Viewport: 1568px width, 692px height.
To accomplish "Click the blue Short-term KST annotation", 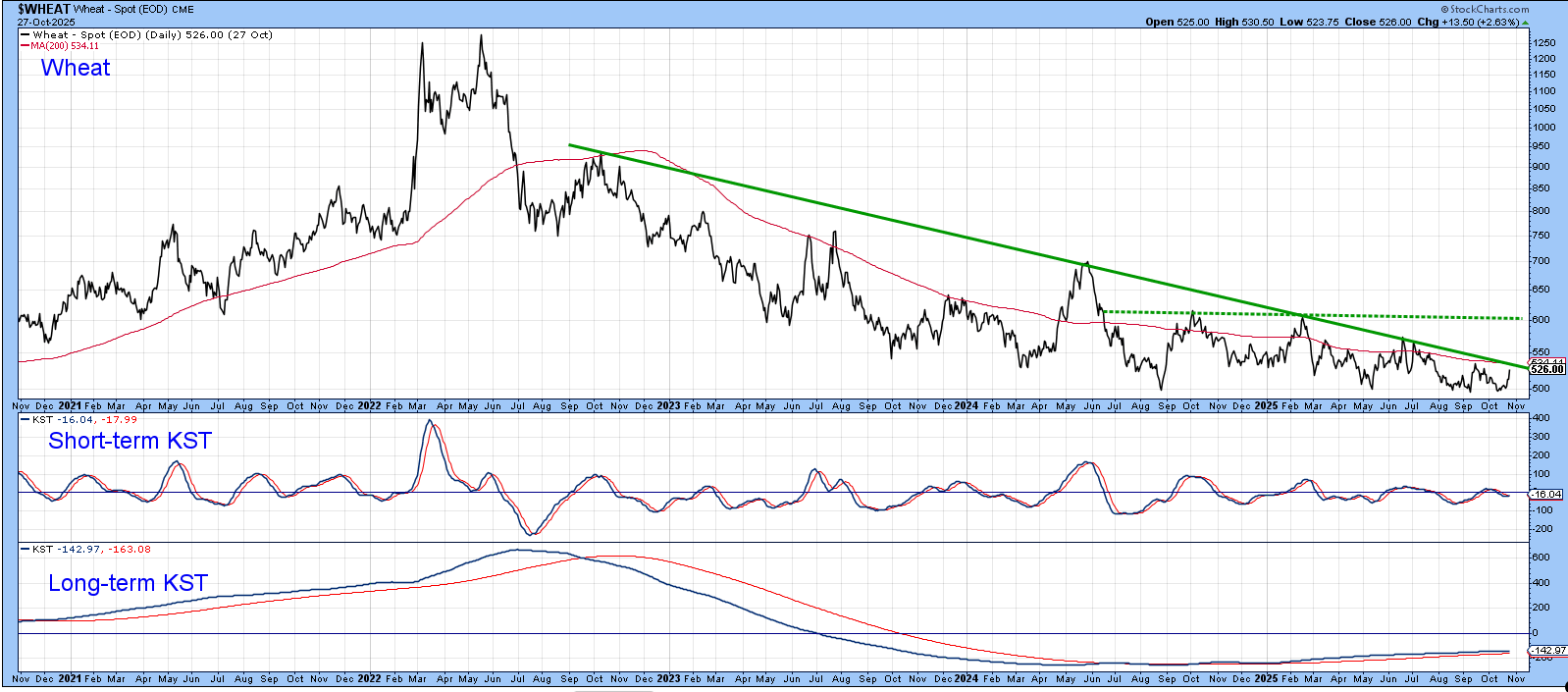I will click(130, 441).
